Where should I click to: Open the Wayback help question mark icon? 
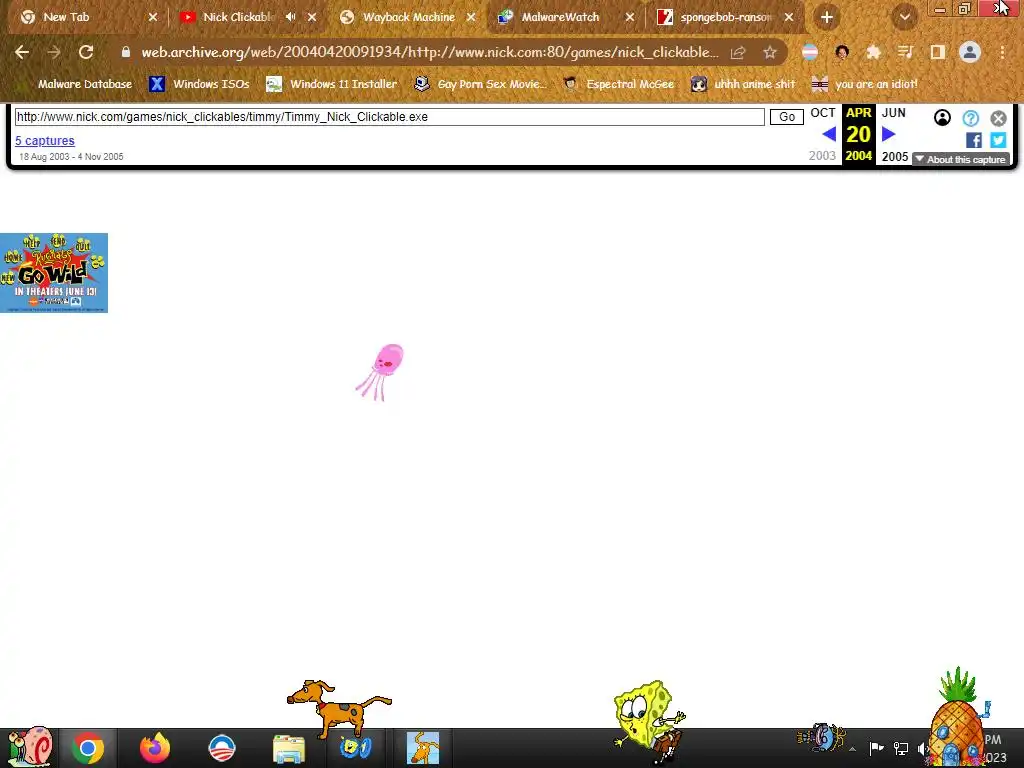[x=970, y=118]
